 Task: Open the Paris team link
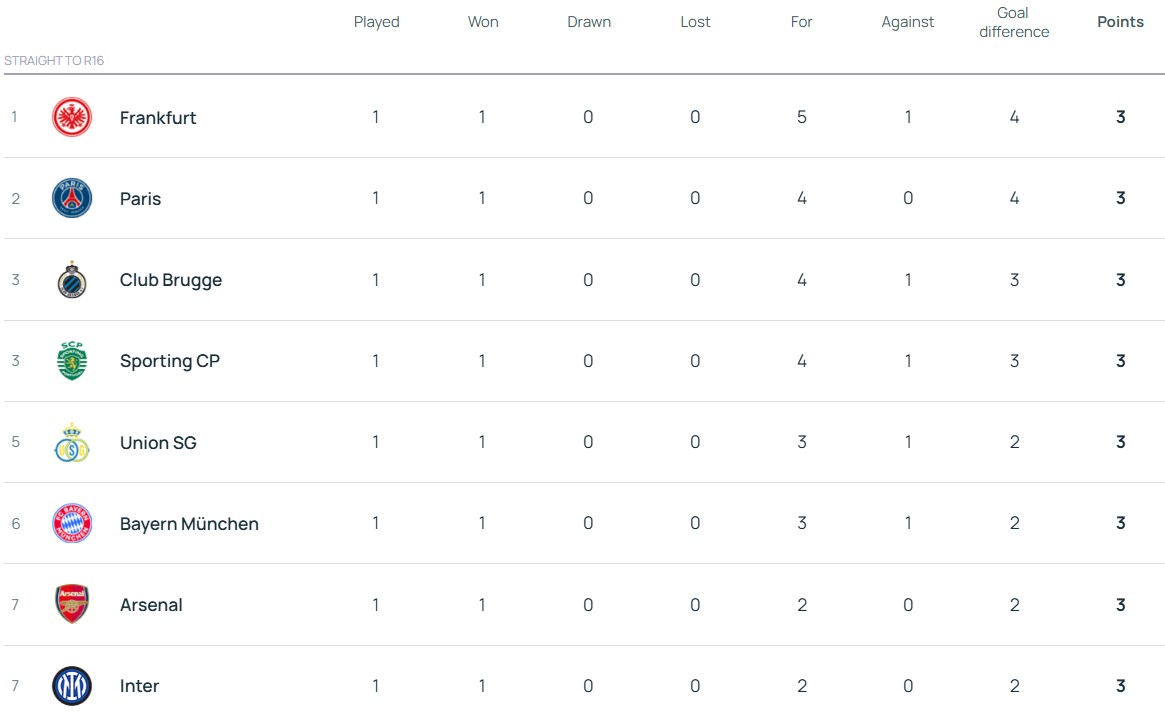(x=140, y=199)
